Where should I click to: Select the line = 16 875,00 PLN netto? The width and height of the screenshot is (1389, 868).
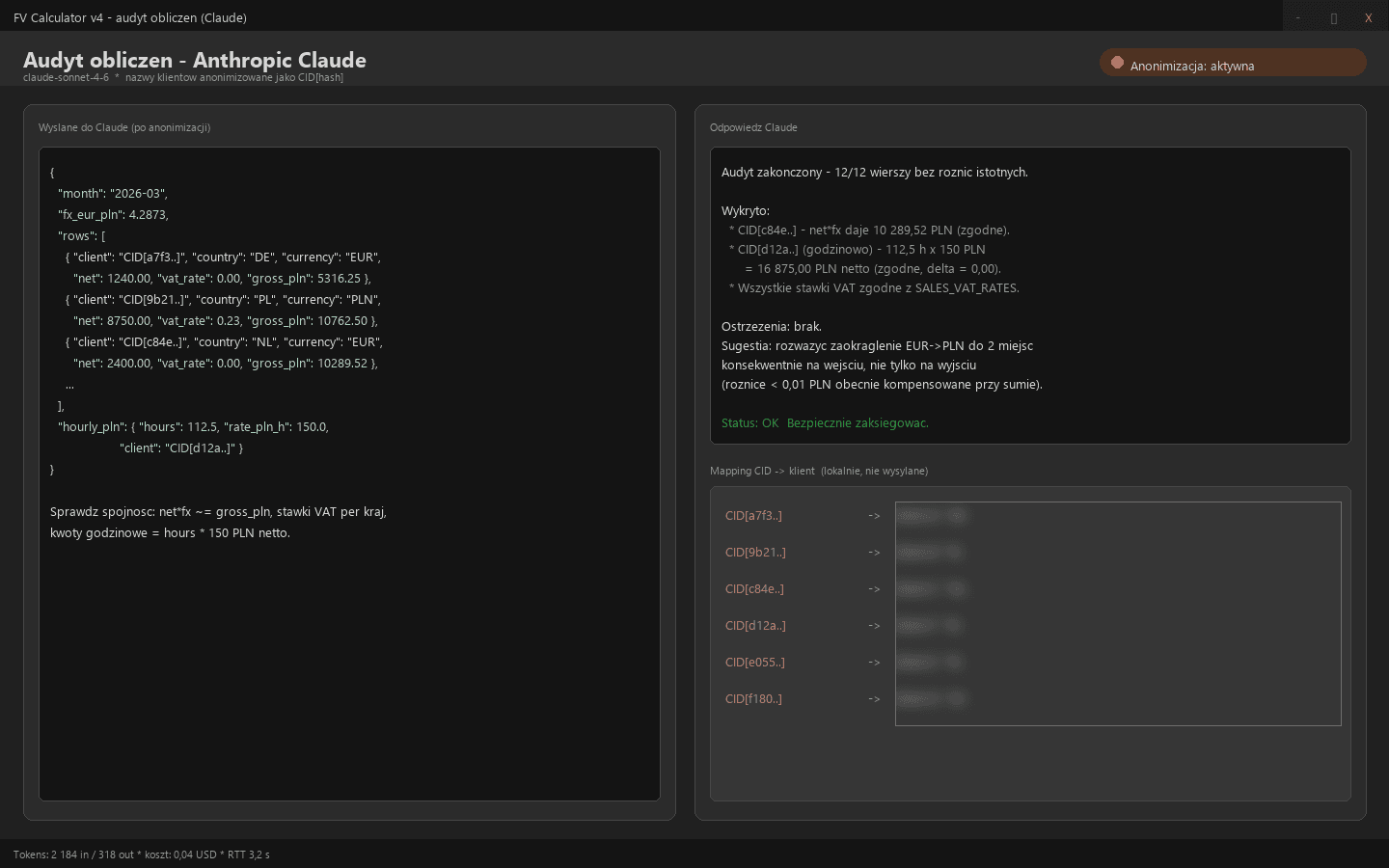tap(873, 269)
